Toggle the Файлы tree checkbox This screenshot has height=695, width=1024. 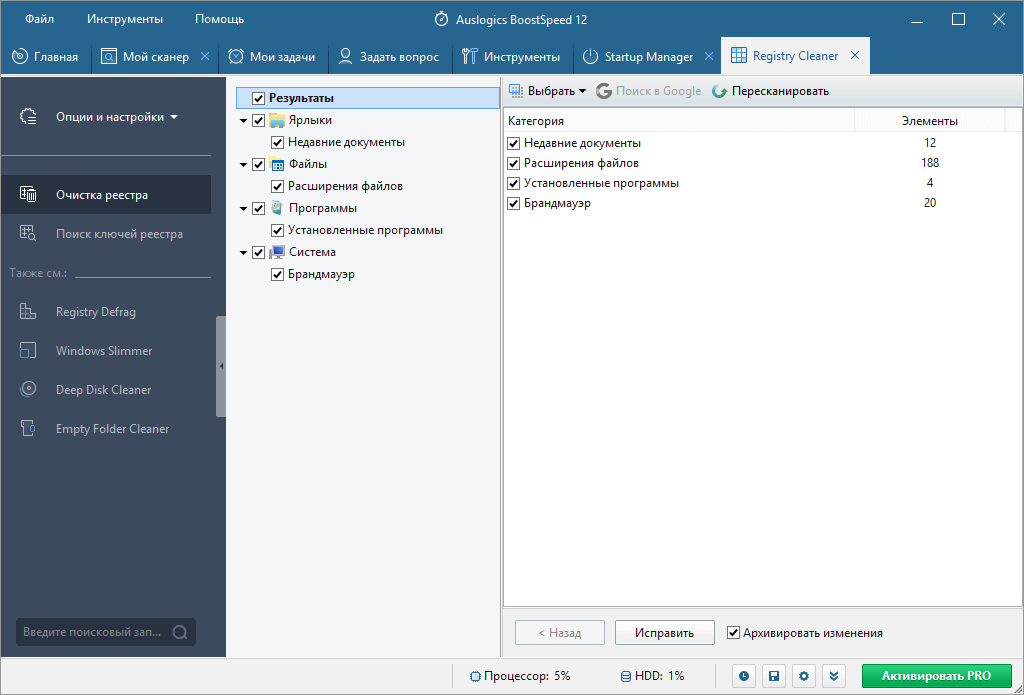[x=258, y=165]
